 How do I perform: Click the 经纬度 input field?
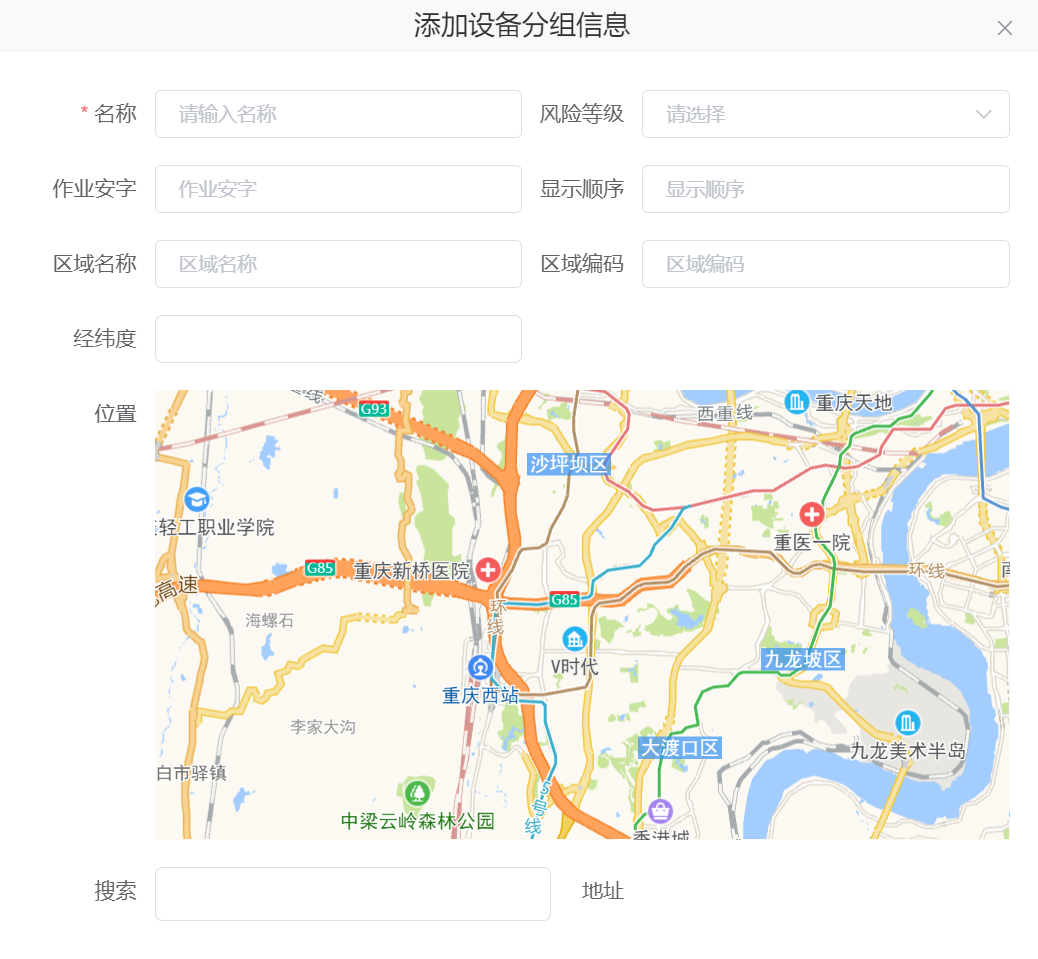click(338, 339)
